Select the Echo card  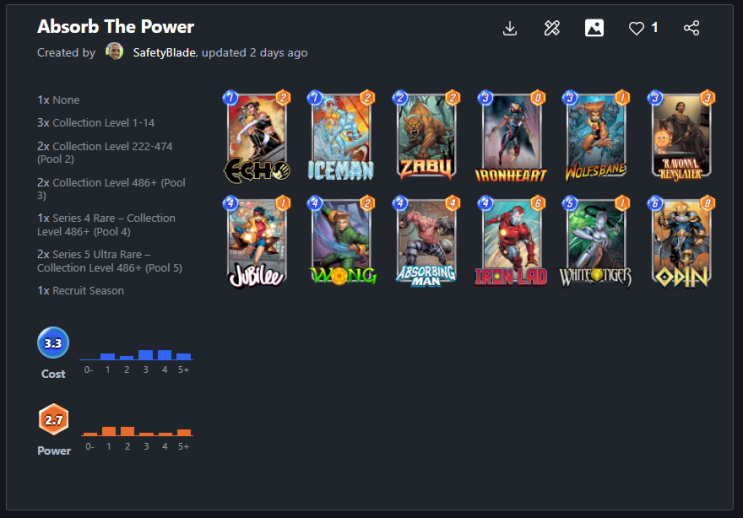pyautogui.click(x=256, y=136)
